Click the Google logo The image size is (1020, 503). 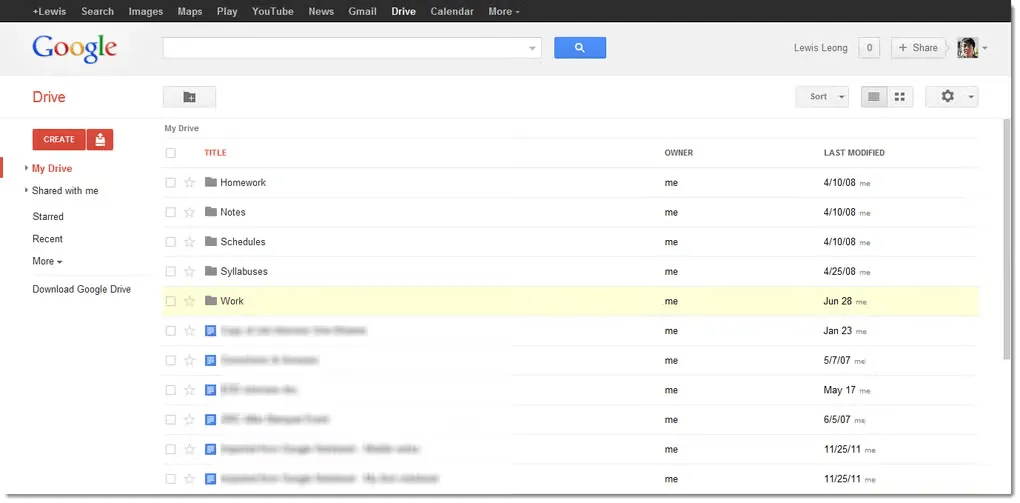pyautogui.click(x=75, y=49)
